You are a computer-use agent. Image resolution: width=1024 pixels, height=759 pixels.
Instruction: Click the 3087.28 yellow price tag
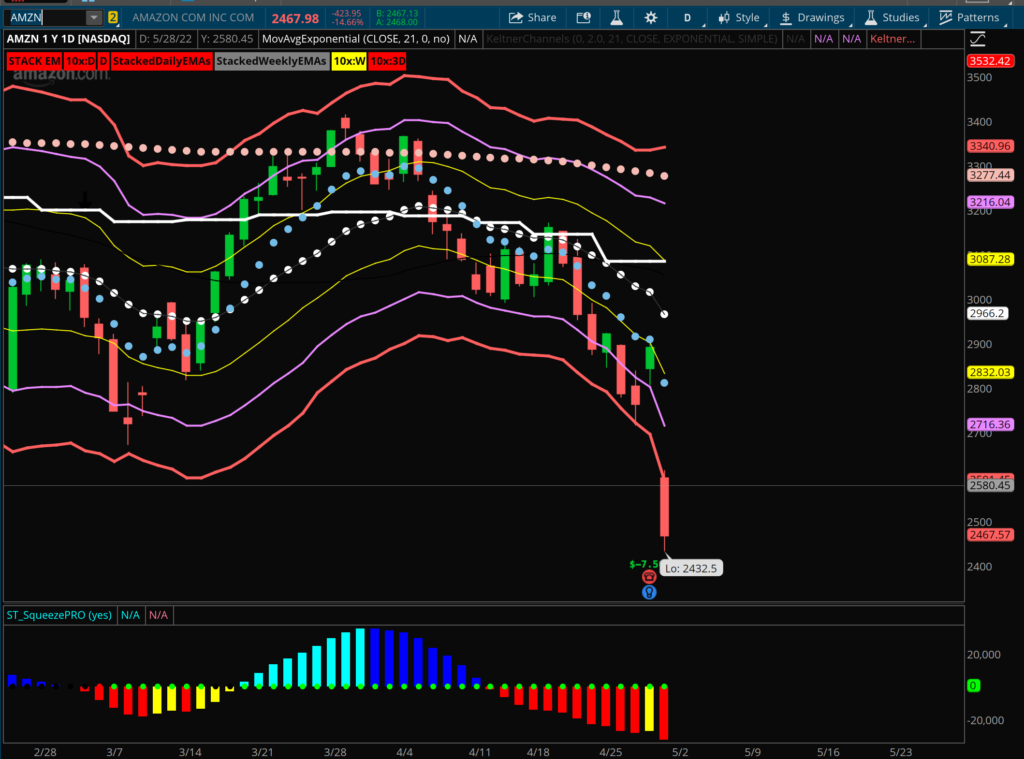tap(990, 259)
